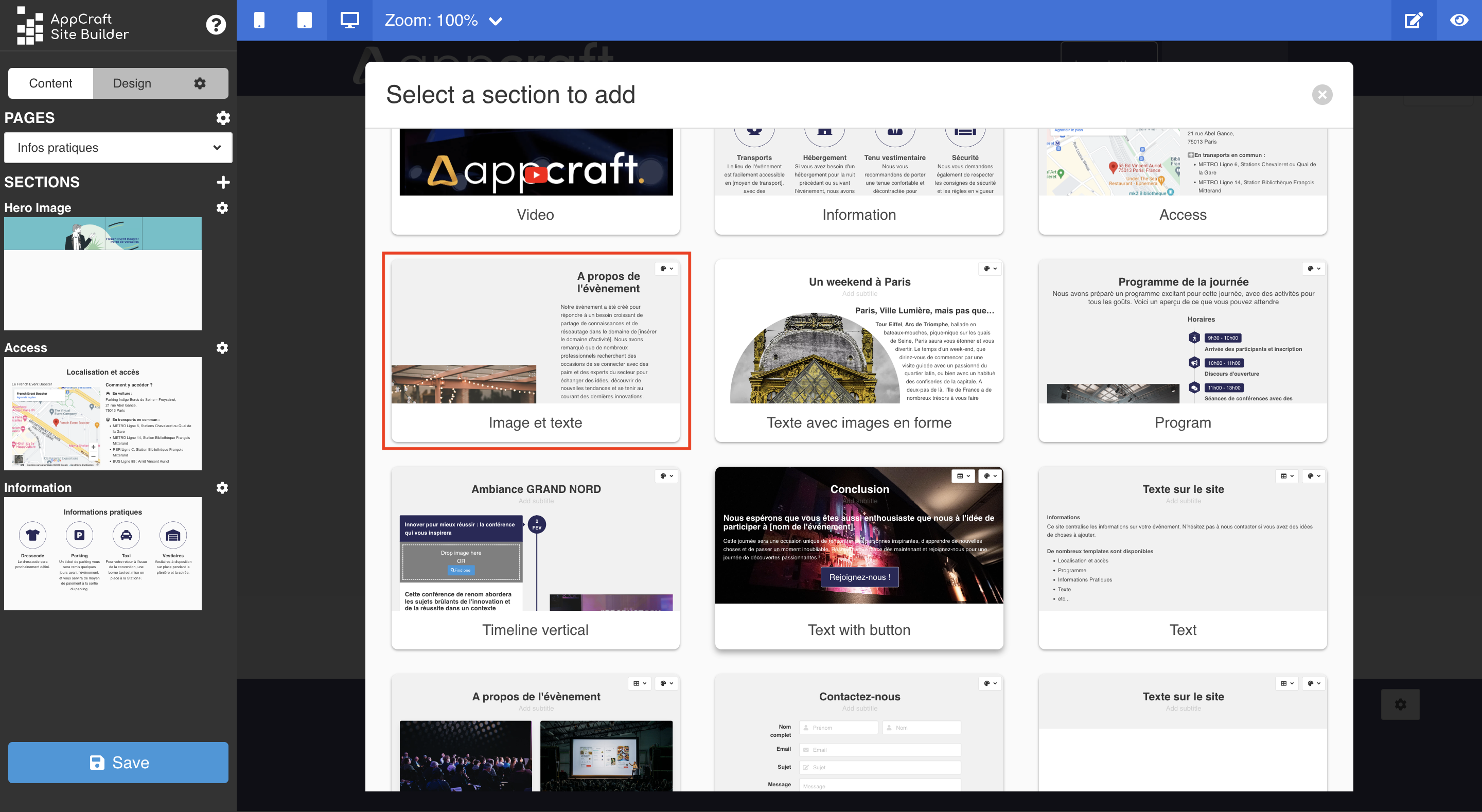Viewport: 1482px width, 812px height.
Task: Select the Content tab
Action: [50, 83]
